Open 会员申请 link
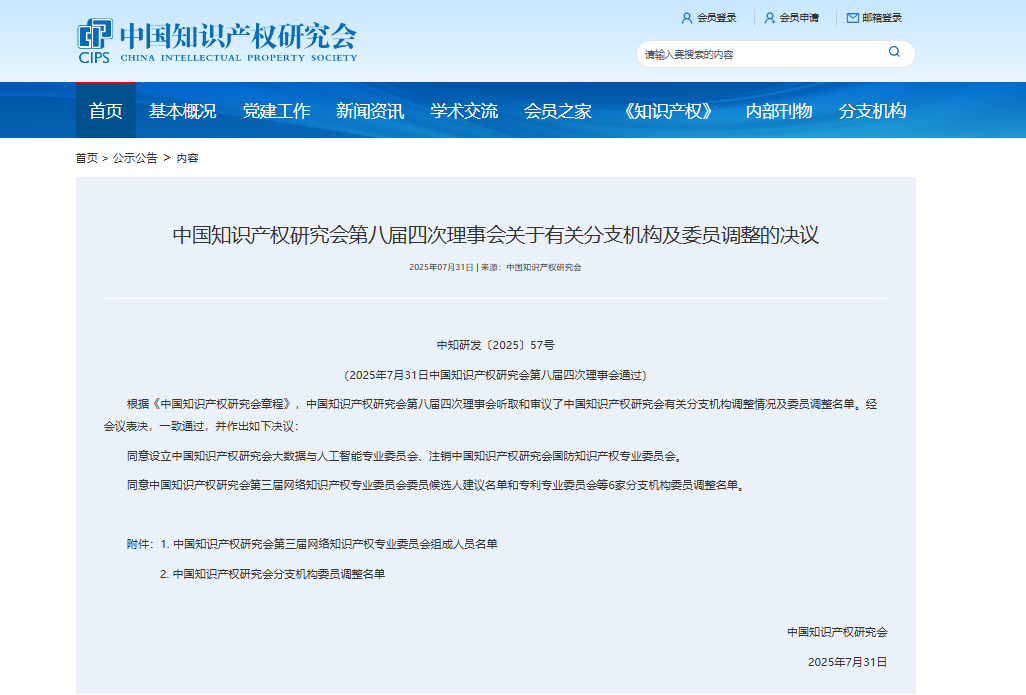The height and width of the screenshot is (695, 1026). tap(799, 18)
